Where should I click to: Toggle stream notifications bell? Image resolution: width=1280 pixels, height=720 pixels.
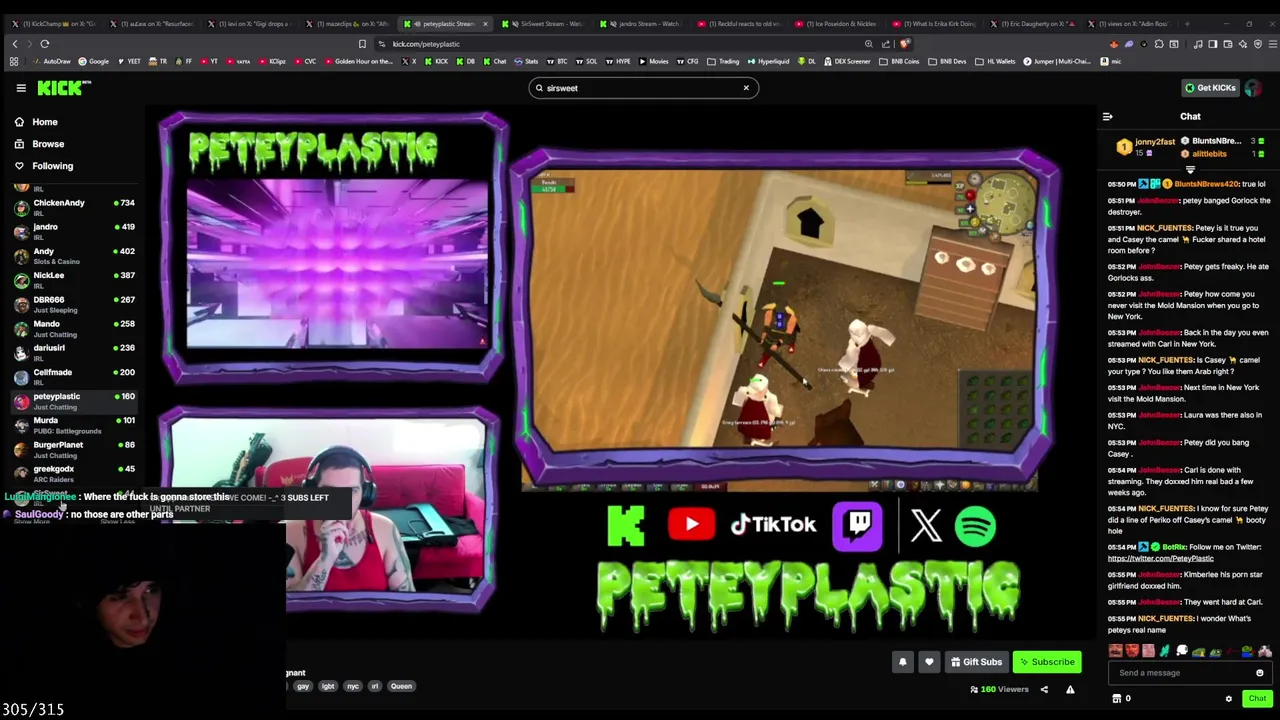[x=902, y=662]
